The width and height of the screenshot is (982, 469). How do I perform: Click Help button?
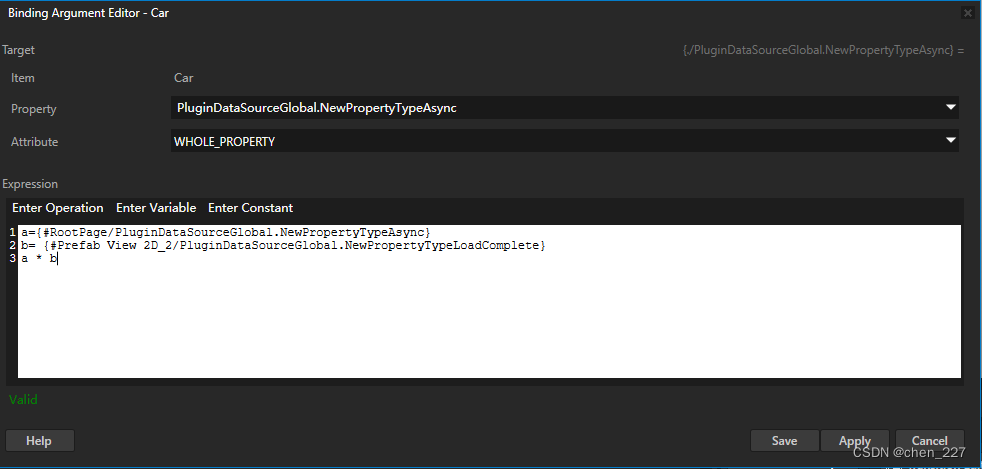(x=39, y=441)
